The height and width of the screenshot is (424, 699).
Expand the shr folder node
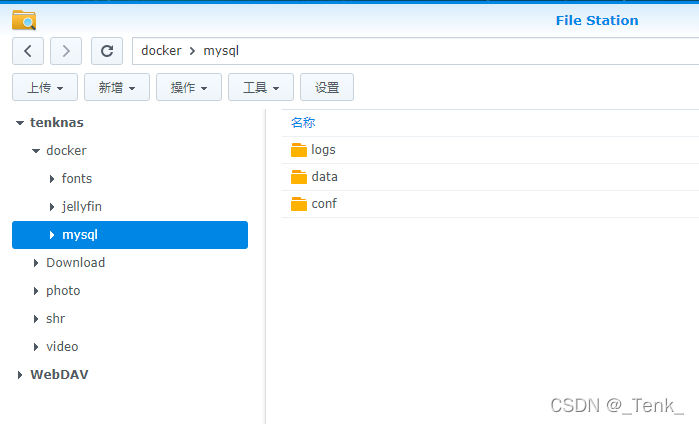point(36,319)
